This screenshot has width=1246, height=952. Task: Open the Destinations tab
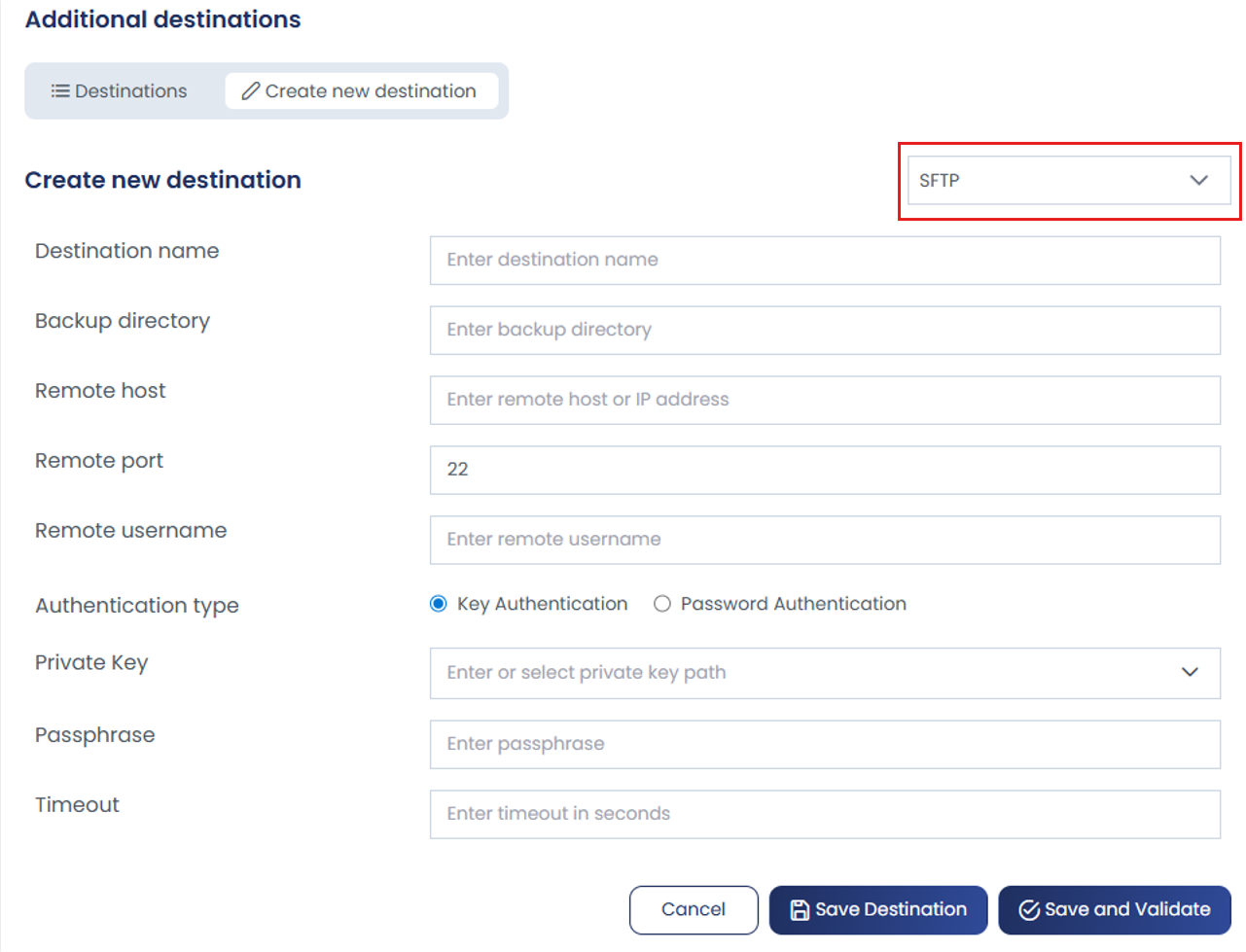(x=119, y=91)
